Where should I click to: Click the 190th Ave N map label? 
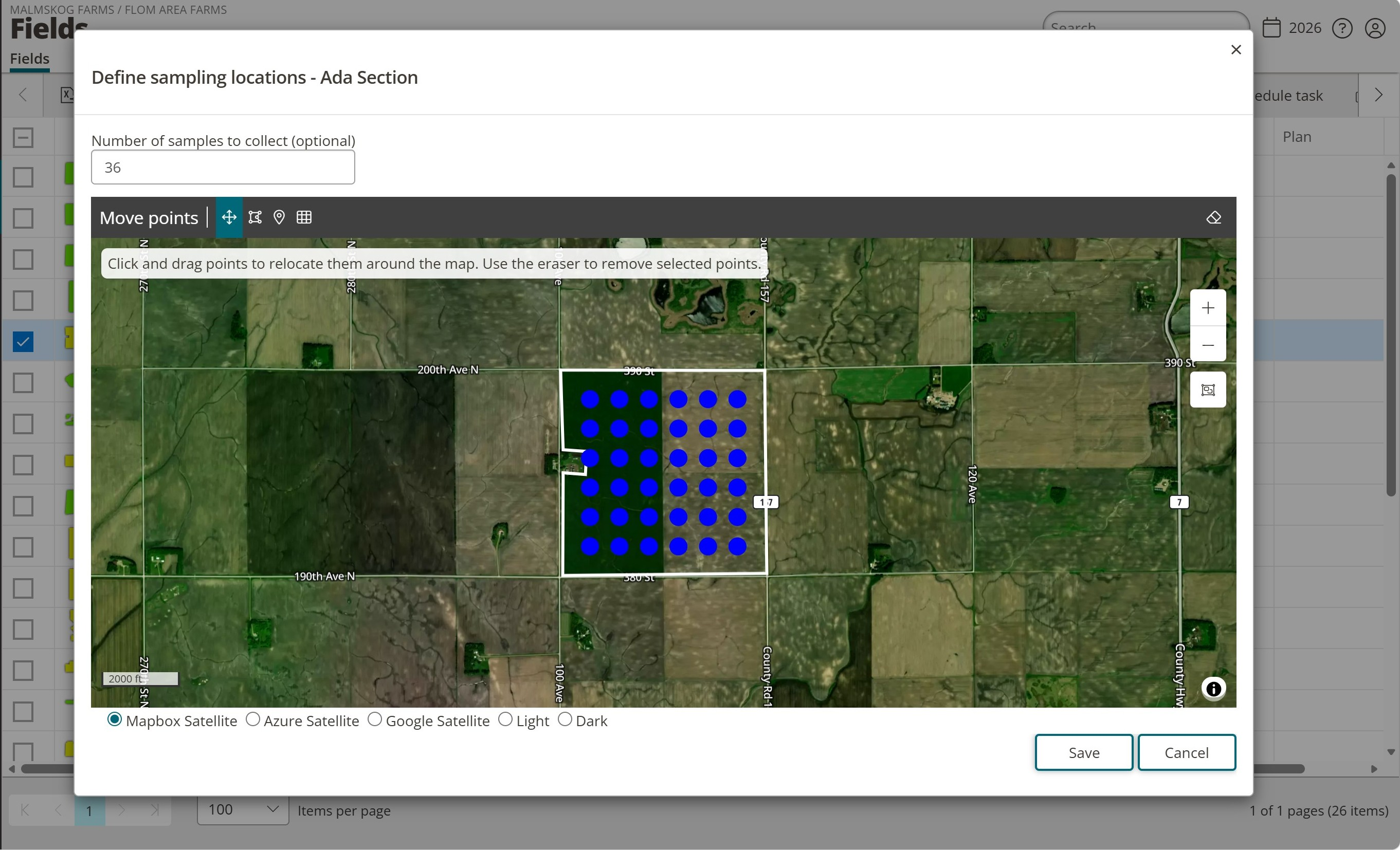pyautogui.click(x=324, y=576)
